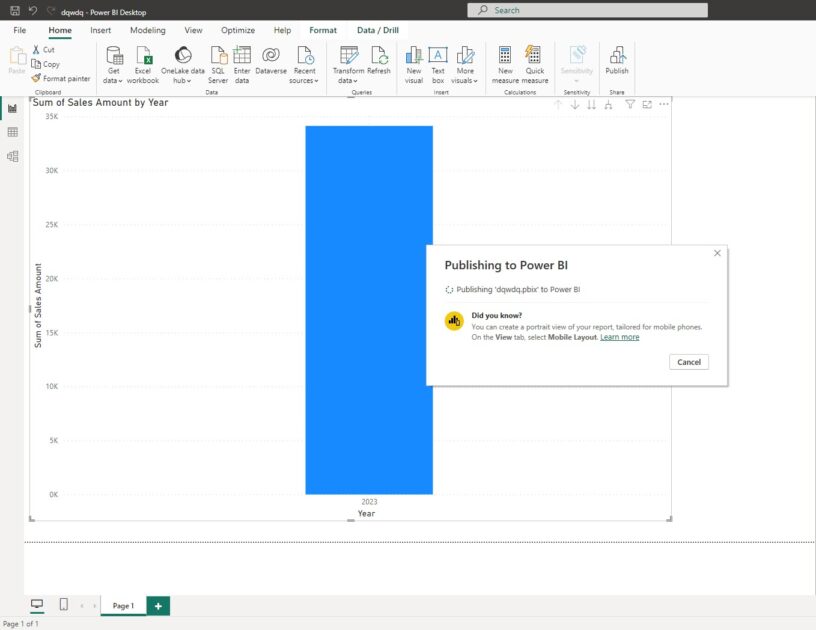816x630 pixels.
Task: Switch to the Modeling ribbon tab
Action: click(x=147, y=30)
